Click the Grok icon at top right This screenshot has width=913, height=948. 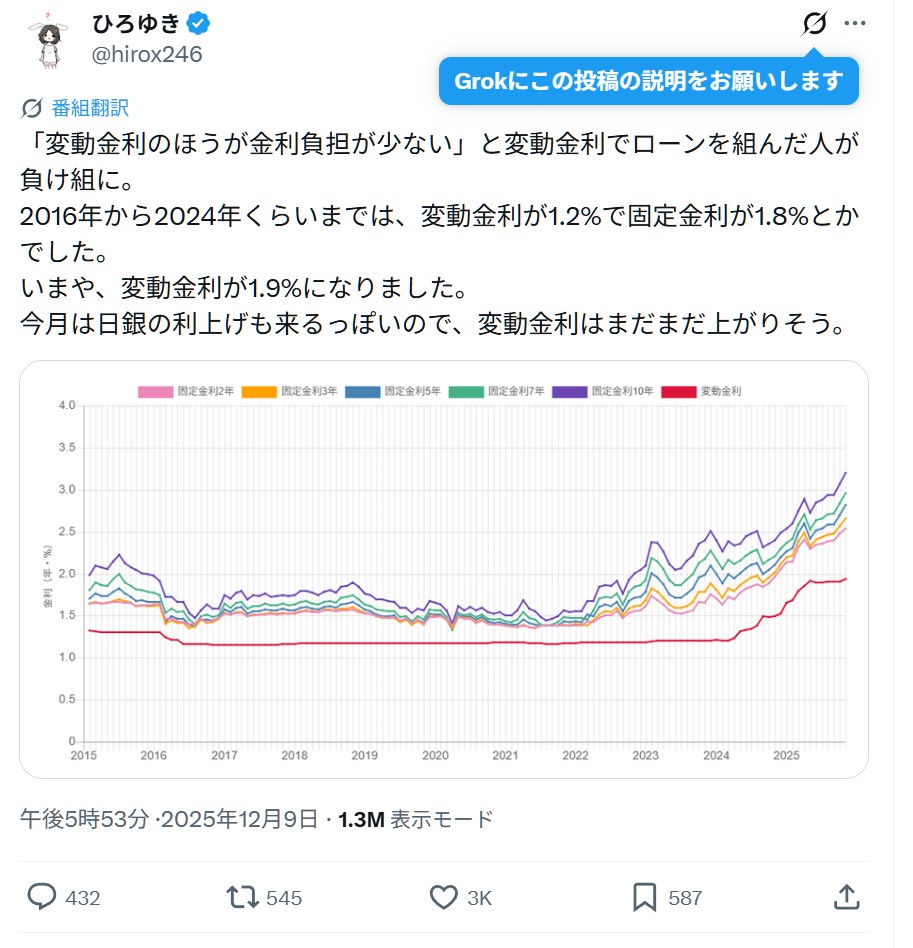click(815, 24)
